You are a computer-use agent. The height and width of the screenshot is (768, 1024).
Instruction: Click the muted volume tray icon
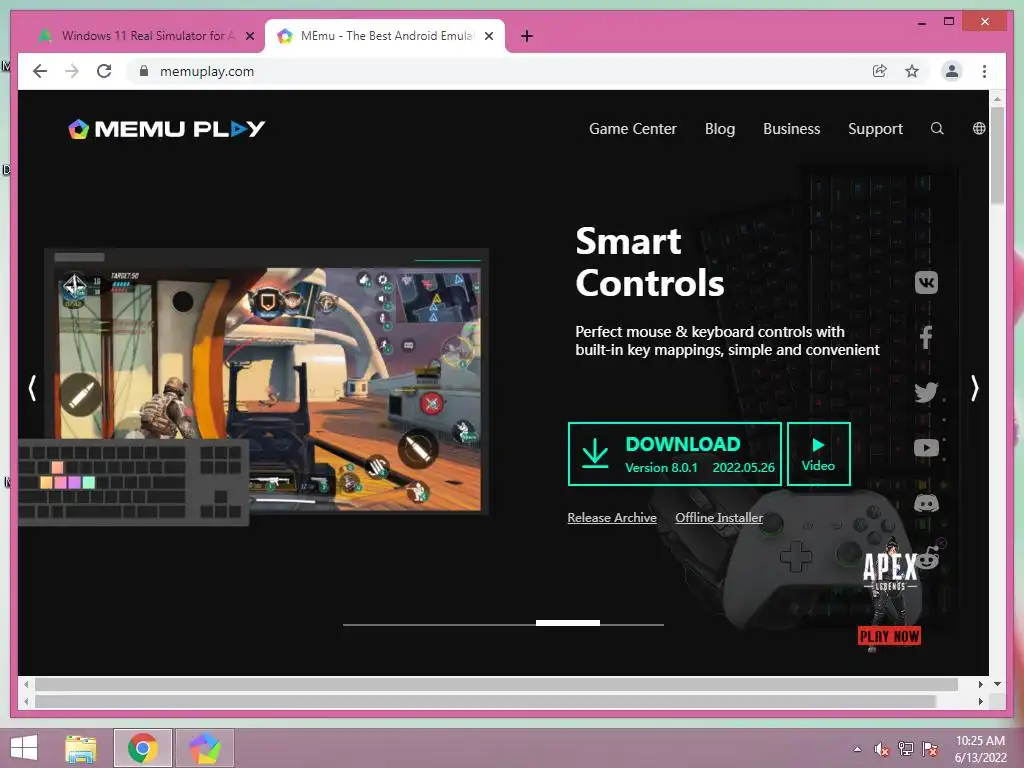pyautogui.click(x=882, y=749)
